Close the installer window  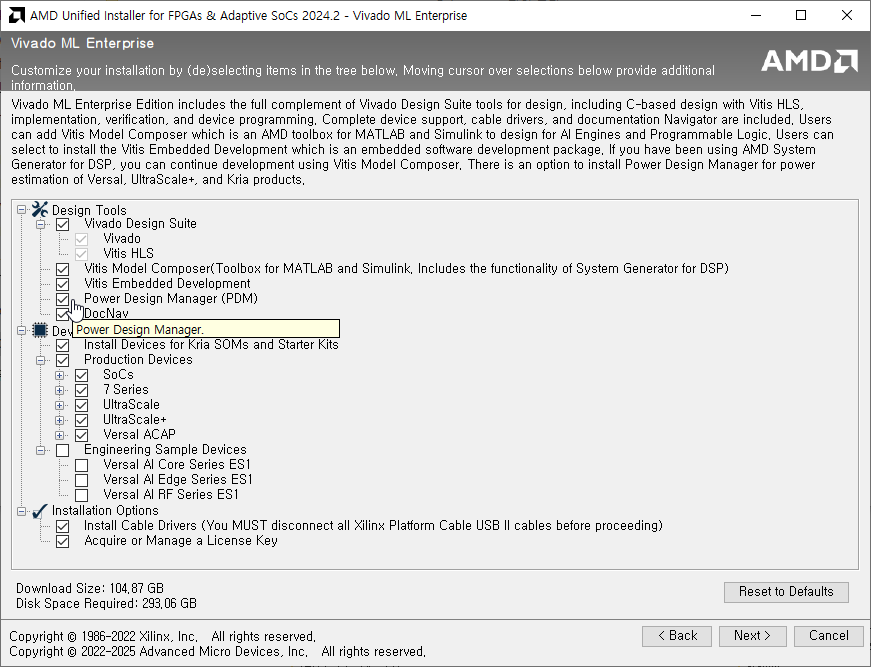click(x=847, y=16)
